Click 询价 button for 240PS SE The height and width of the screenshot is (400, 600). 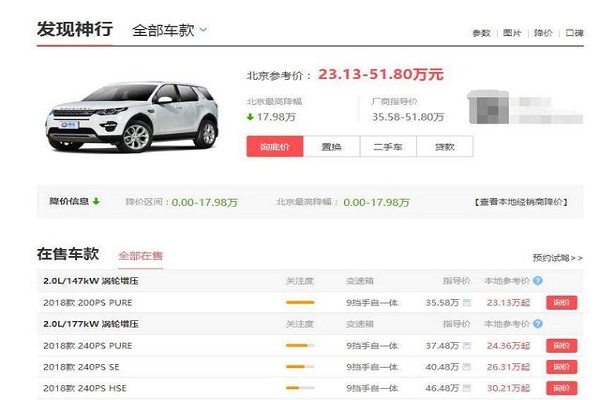[x=561, y=367]
